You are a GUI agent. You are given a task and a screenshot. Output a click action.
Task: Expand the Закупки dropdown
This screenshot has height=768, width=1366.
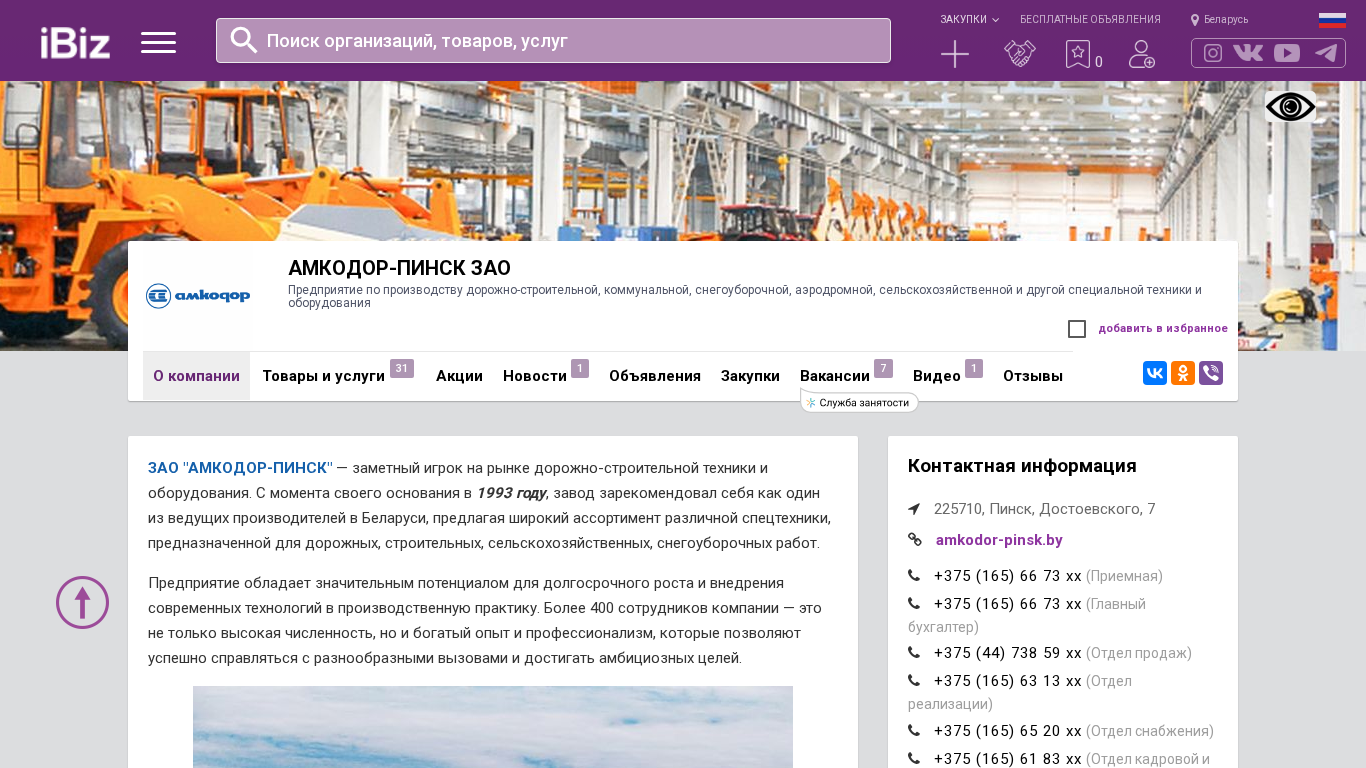pos(969,19)
